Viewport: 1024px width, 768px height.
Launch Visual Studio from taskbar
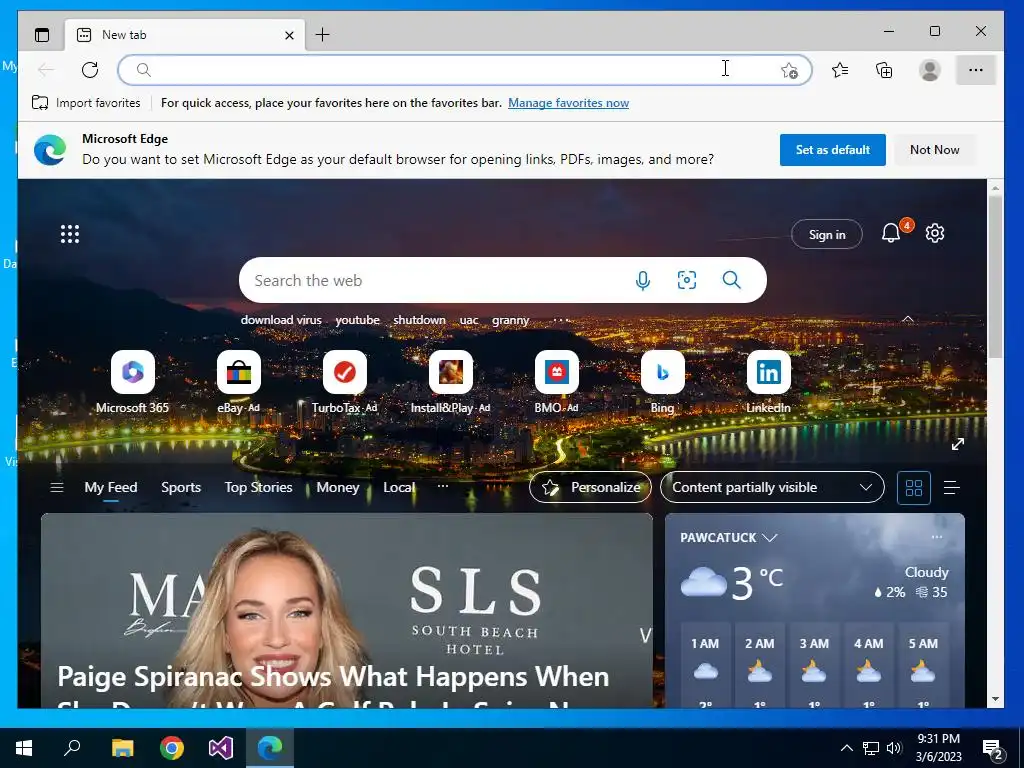[x=221, y=748]
